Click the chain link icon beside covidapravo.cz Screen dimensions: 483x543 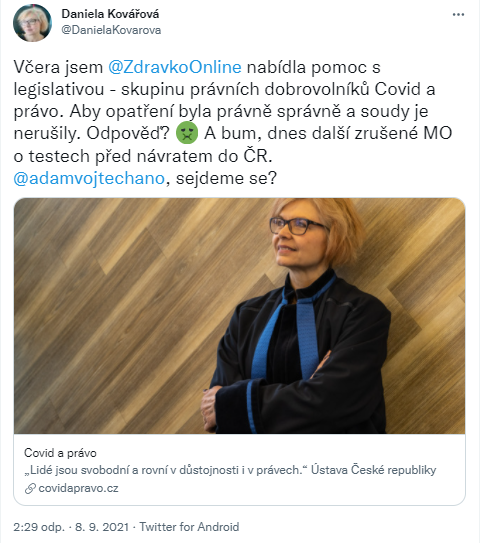coord(30,489)
